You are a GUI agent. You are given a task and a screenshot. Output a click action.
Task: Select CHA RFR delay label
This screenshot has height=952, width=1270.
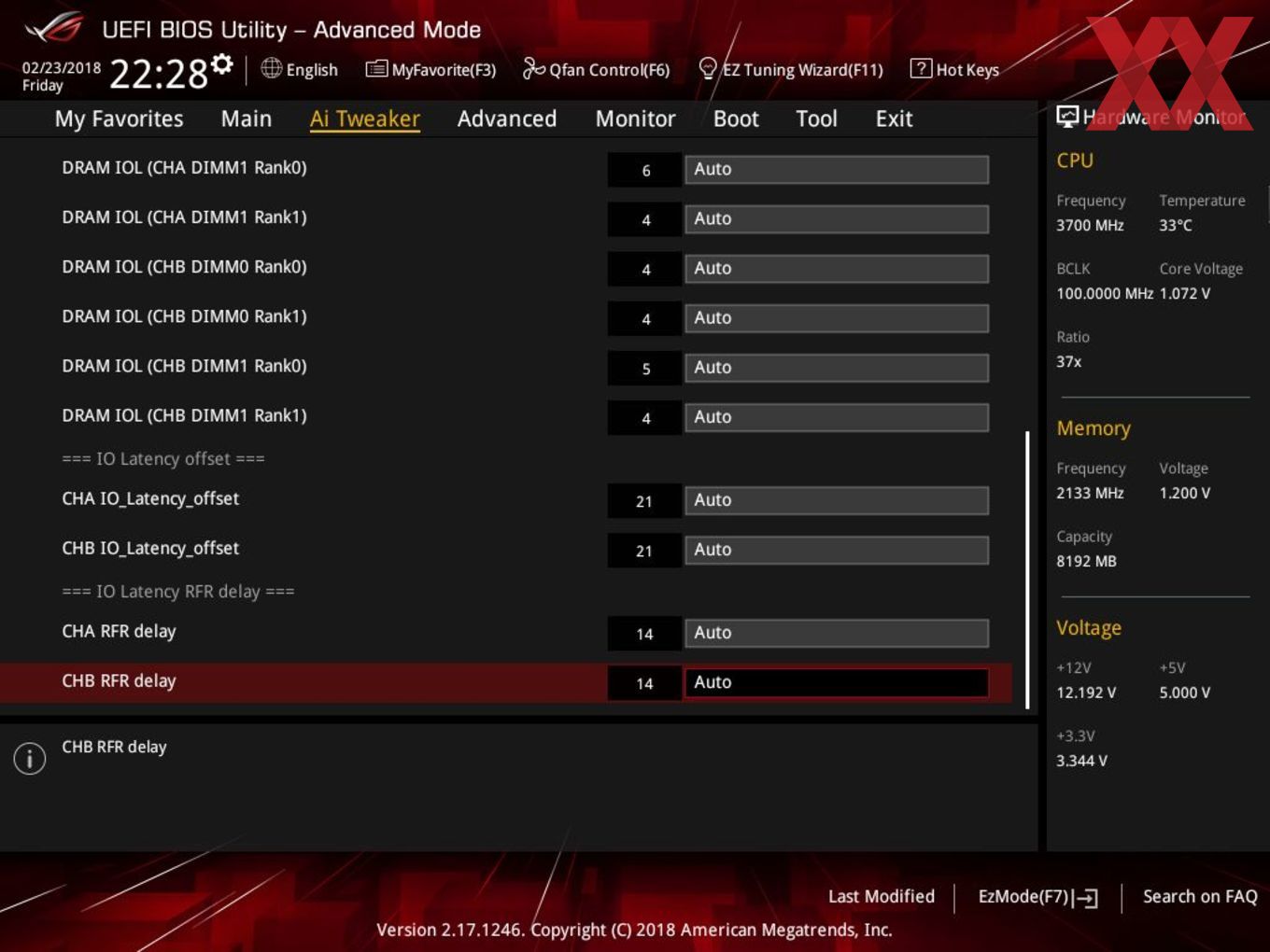[119, 631]
